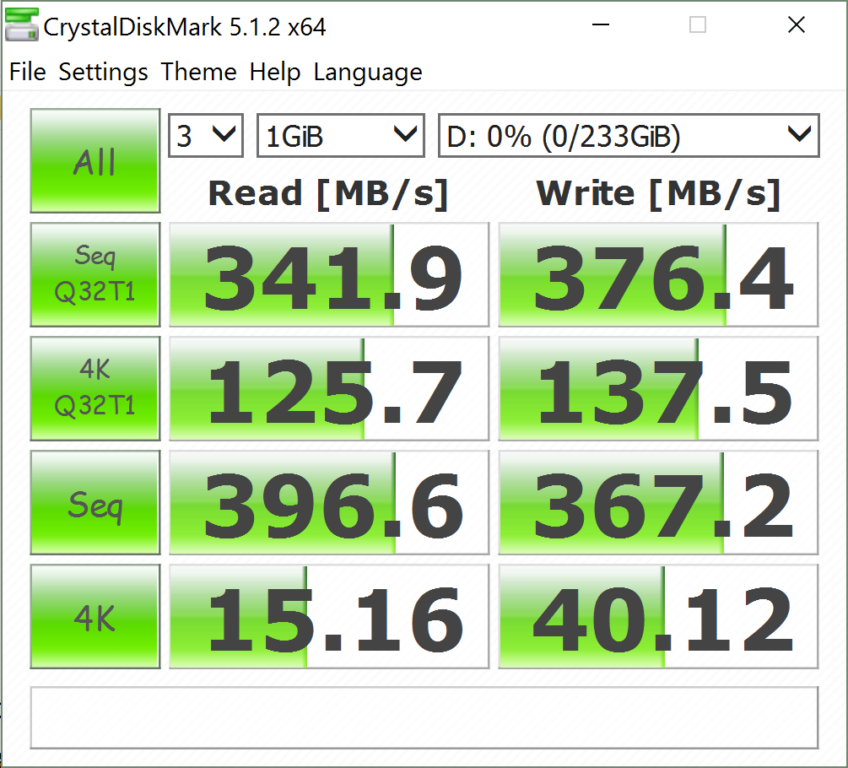848x768 pixels.
Task: Click the empty comment field at the bottom
Action: tap(425, 718)
